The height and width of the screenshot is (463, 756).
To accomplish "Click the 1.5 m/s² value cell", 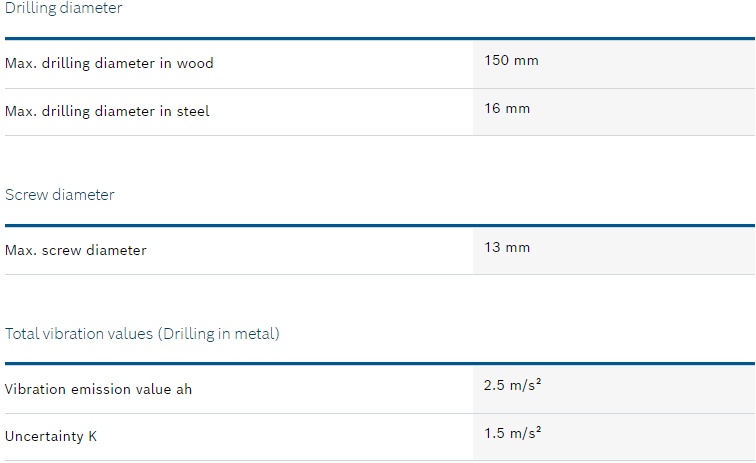I will (x=614, y=437).
